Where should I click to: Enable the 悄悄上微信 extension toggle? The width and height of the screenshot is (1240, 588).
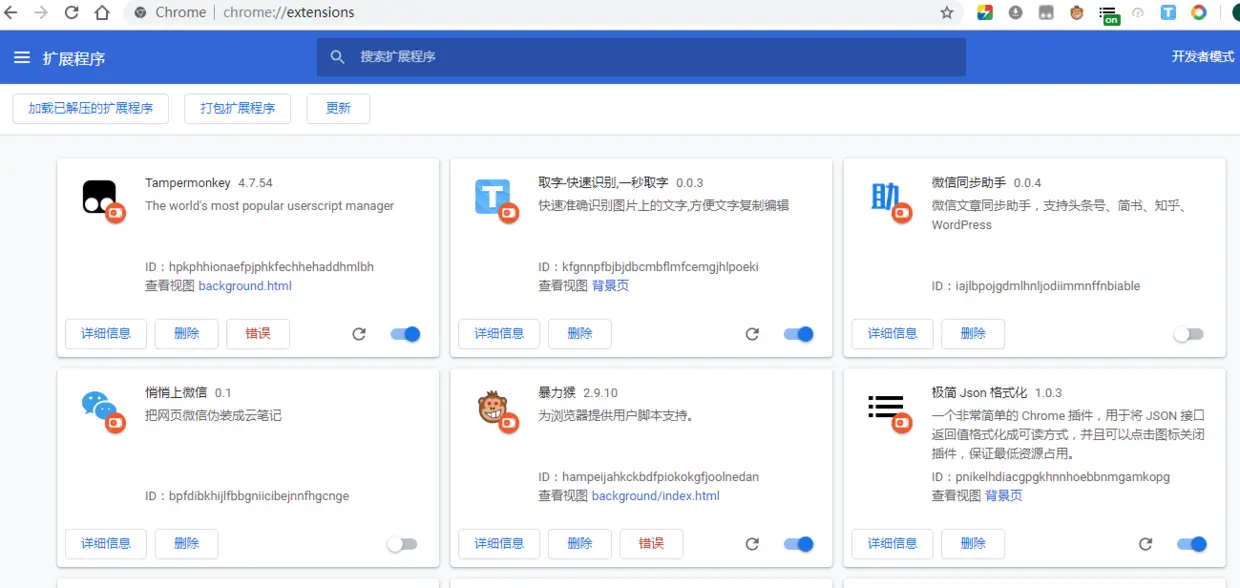pyautogui.click(x=402, y=544)
